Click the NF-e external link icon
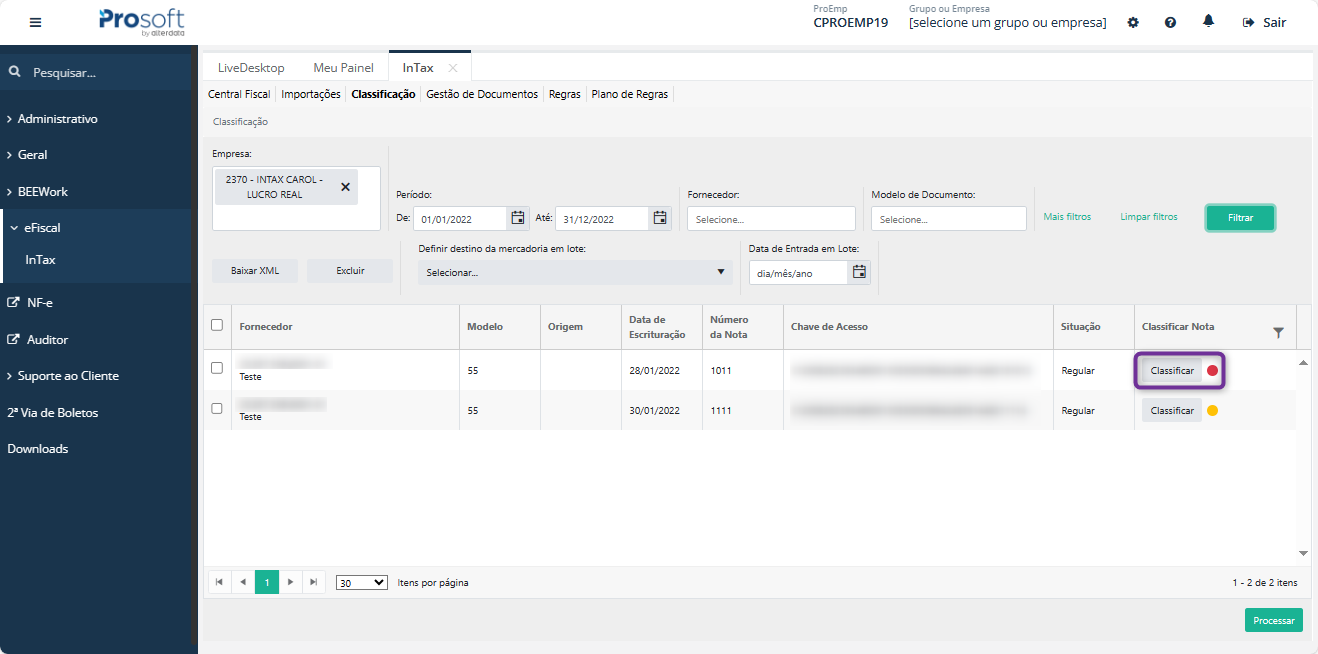 point(13,302)
